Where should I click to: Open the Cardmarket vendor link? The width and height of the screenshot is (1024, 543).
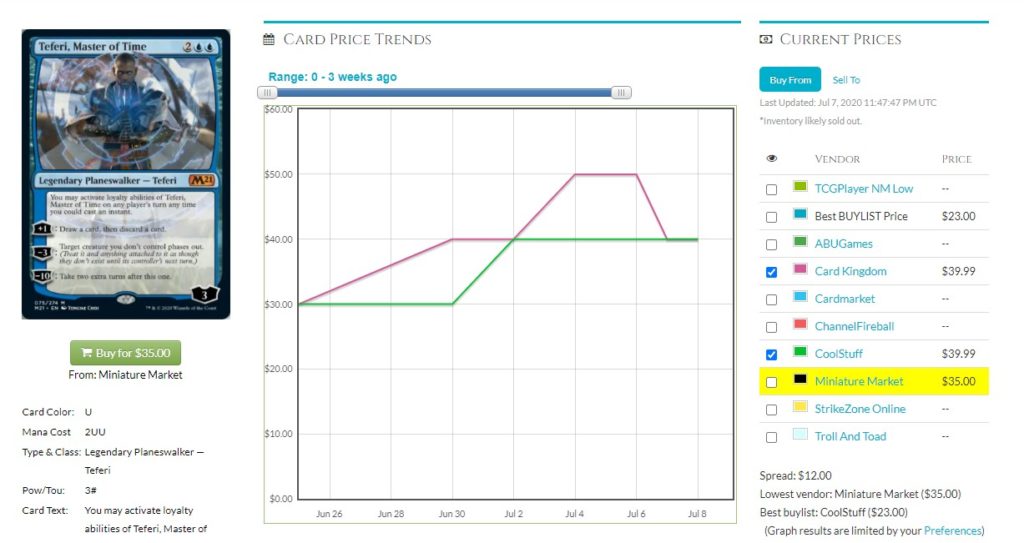[x=844, y=299]
